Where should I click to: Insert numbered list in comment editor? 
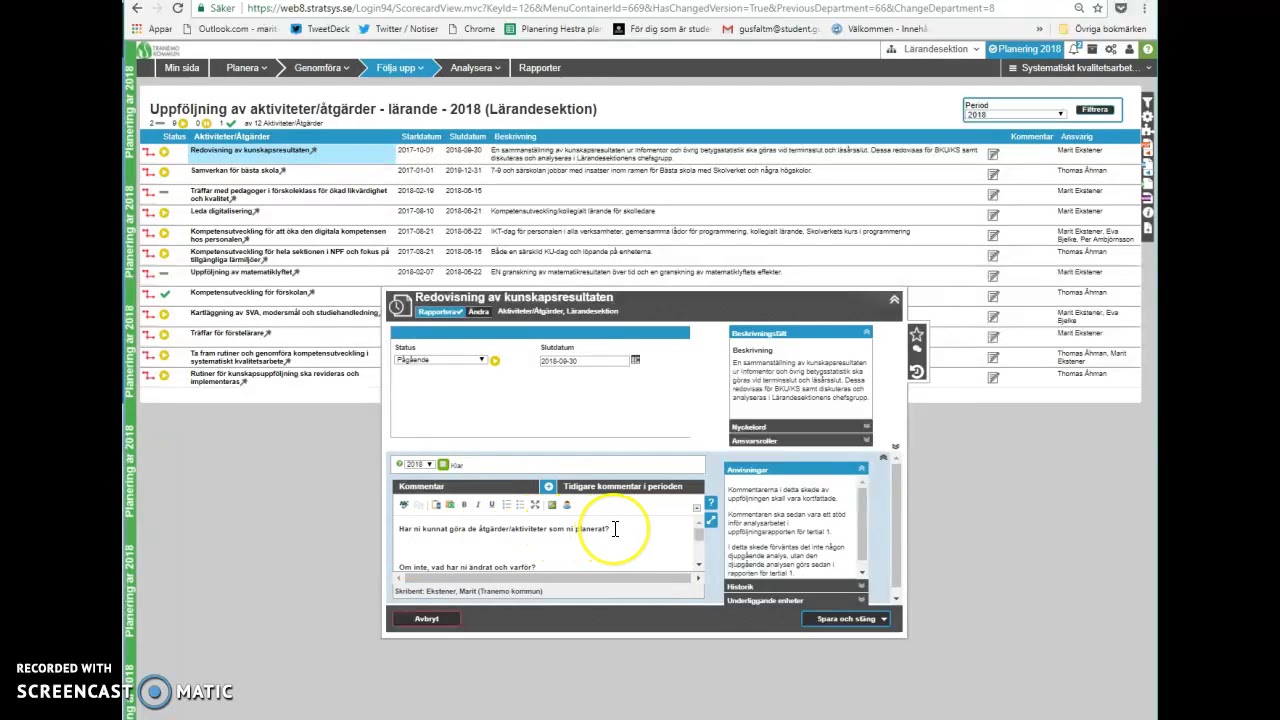(507, 505)
